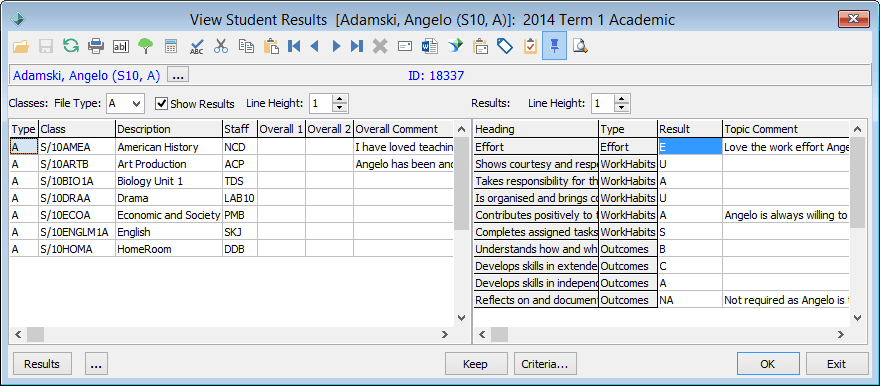Click the greyed-out save disk icon
Image resolution: width=880 pixels, height=386 pixels.
(46, 47)
